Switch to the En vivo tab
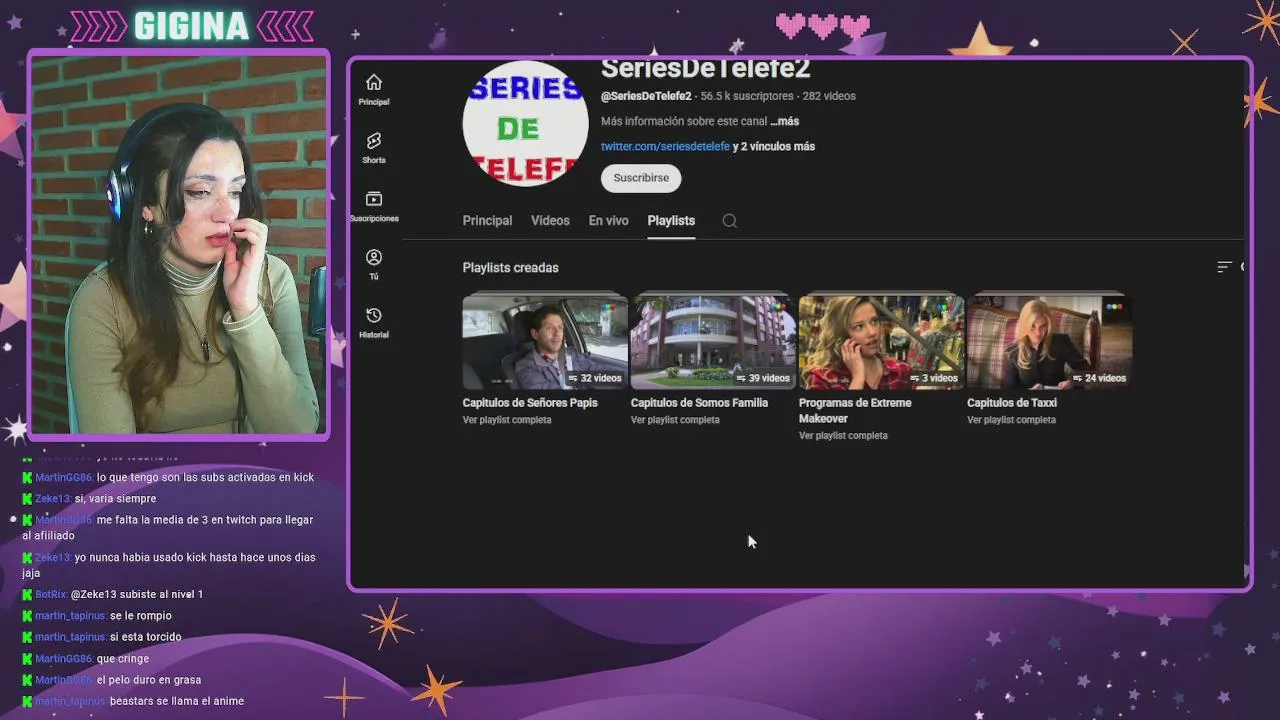This screenshot has width=1280, height=720. pyautogui.click(x=608, y=221)
